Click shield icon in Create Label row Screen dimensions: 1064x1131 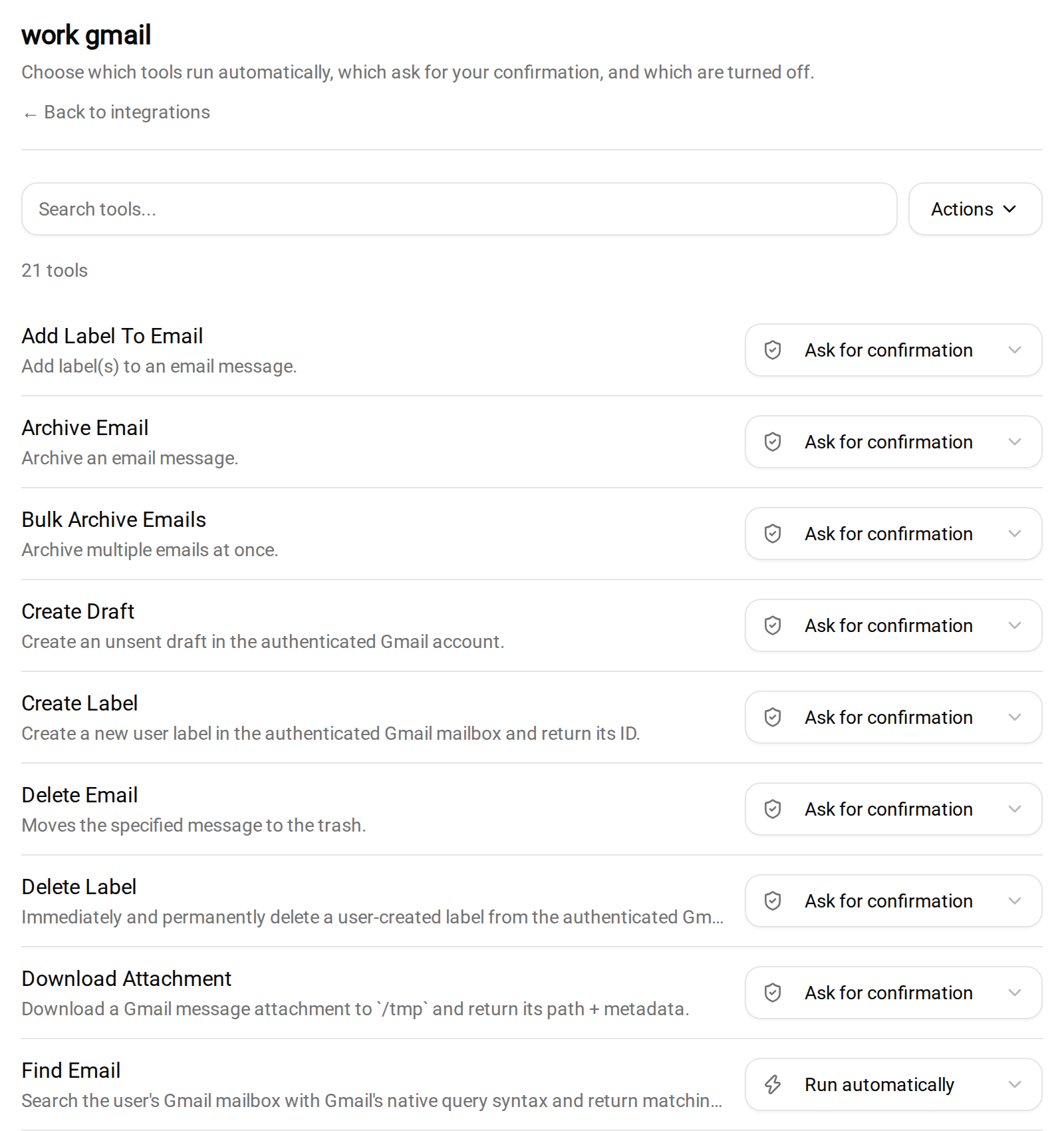(x=772, y=717)
